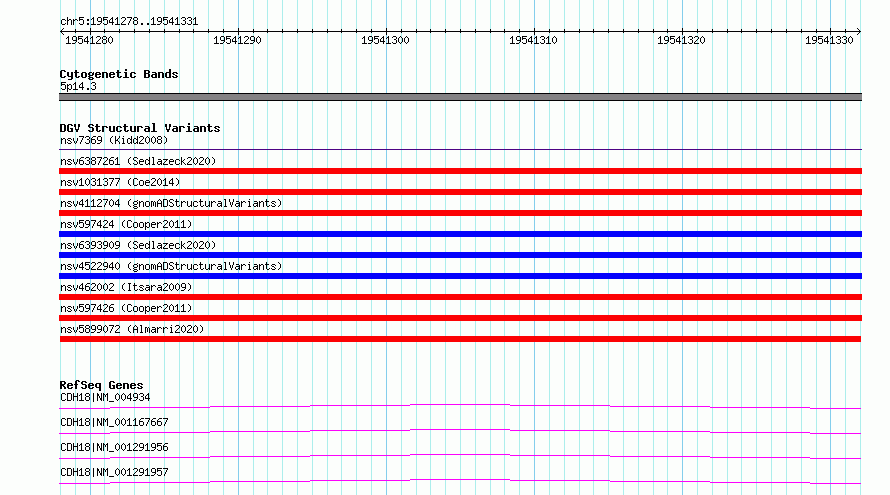This screenshot has width=890, height=495.
Task: Open variant nsv4112704 (gnomADStructuralVariants) label
Action: tap(171, 203)
